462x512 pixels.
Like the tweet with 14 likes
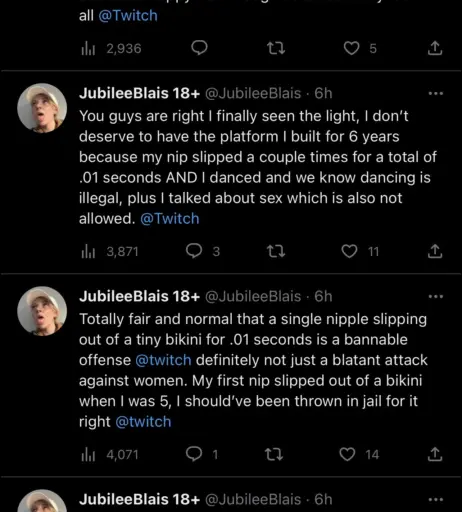[x=347, y=454]
